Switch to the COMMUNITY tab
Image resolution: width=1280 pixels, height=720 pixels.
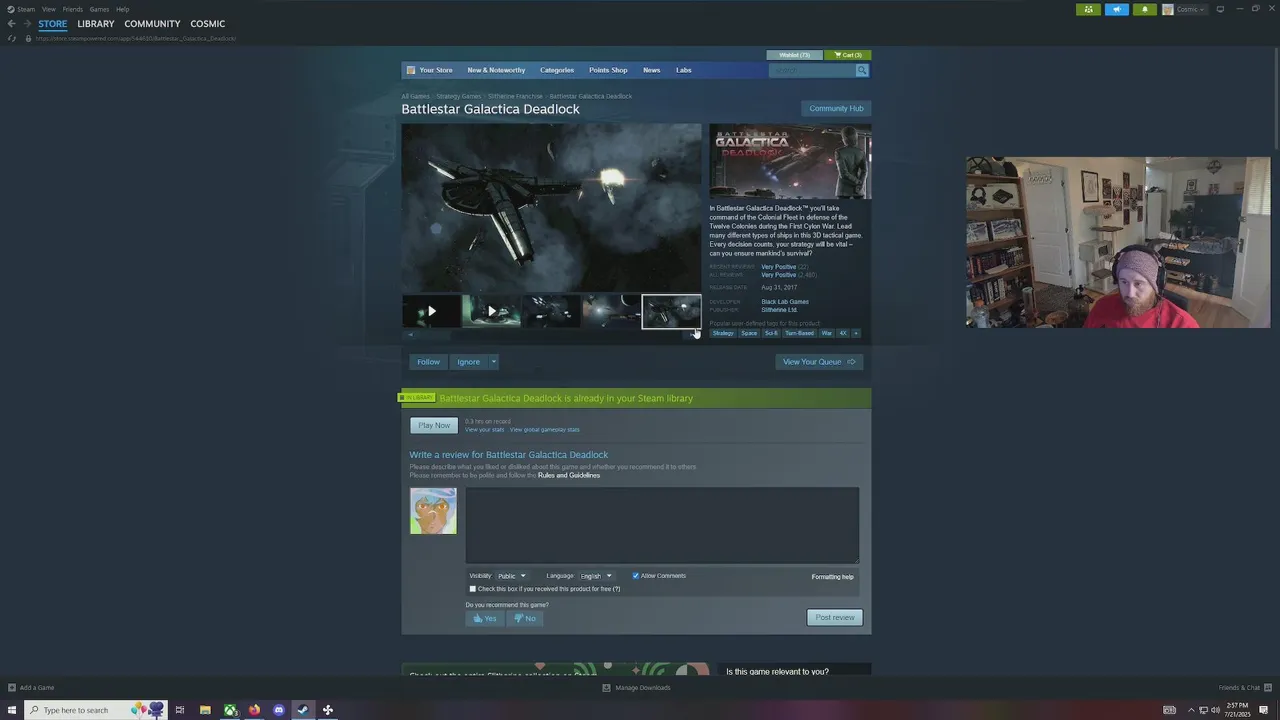152,24
